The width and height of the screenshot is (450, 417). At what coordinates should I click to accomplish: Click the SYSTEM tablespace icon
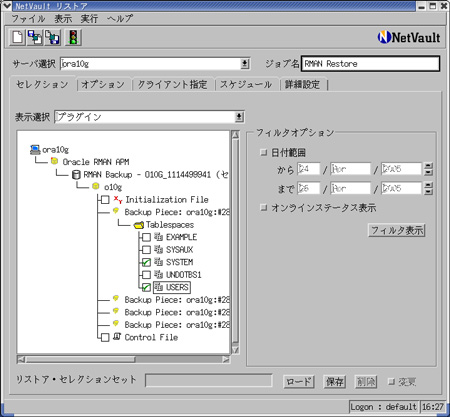(158, 262)
